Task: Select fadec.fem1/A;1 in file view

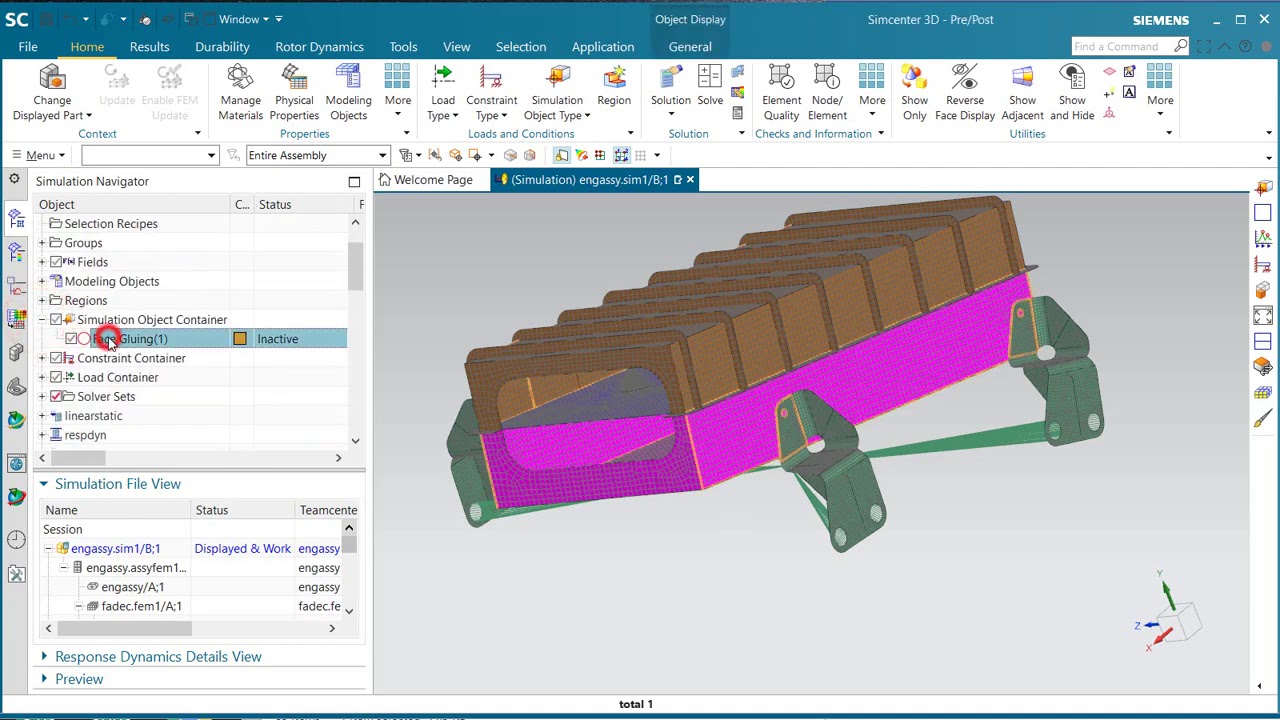Action: (141, 606)
